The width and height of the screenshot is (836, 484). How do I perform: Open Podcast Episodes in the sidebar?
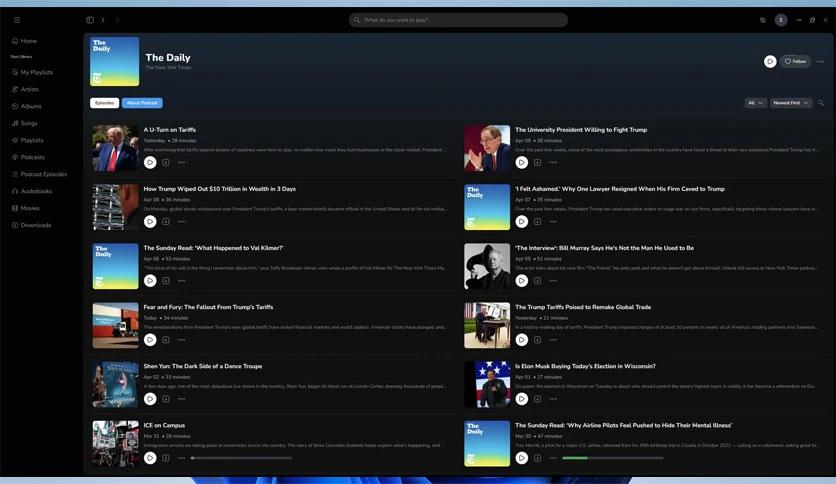(39, 174)
